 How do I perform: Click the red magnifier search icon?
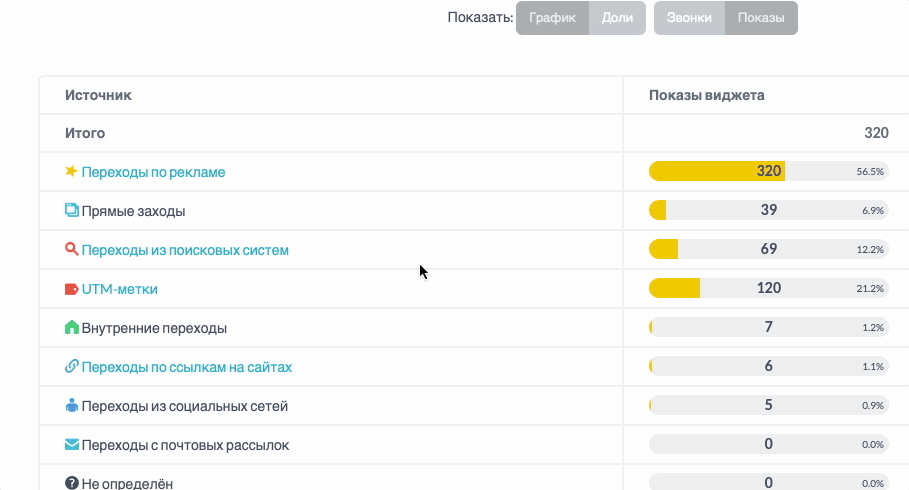(x=71, y=249)
